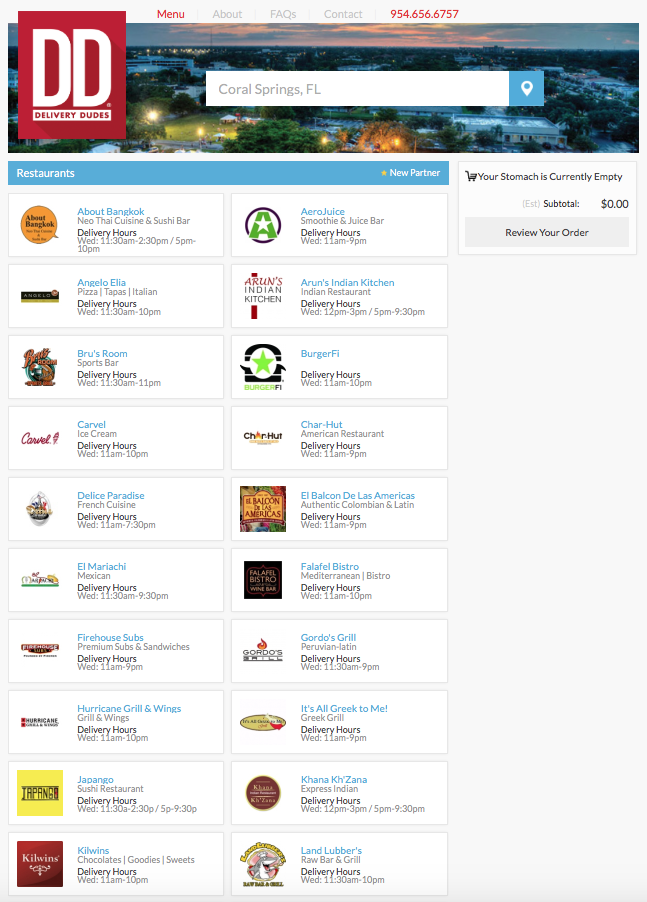Click the Coral Springs, FL address field
The width and height of the screenshot is (647, 902).
point(357,89)
